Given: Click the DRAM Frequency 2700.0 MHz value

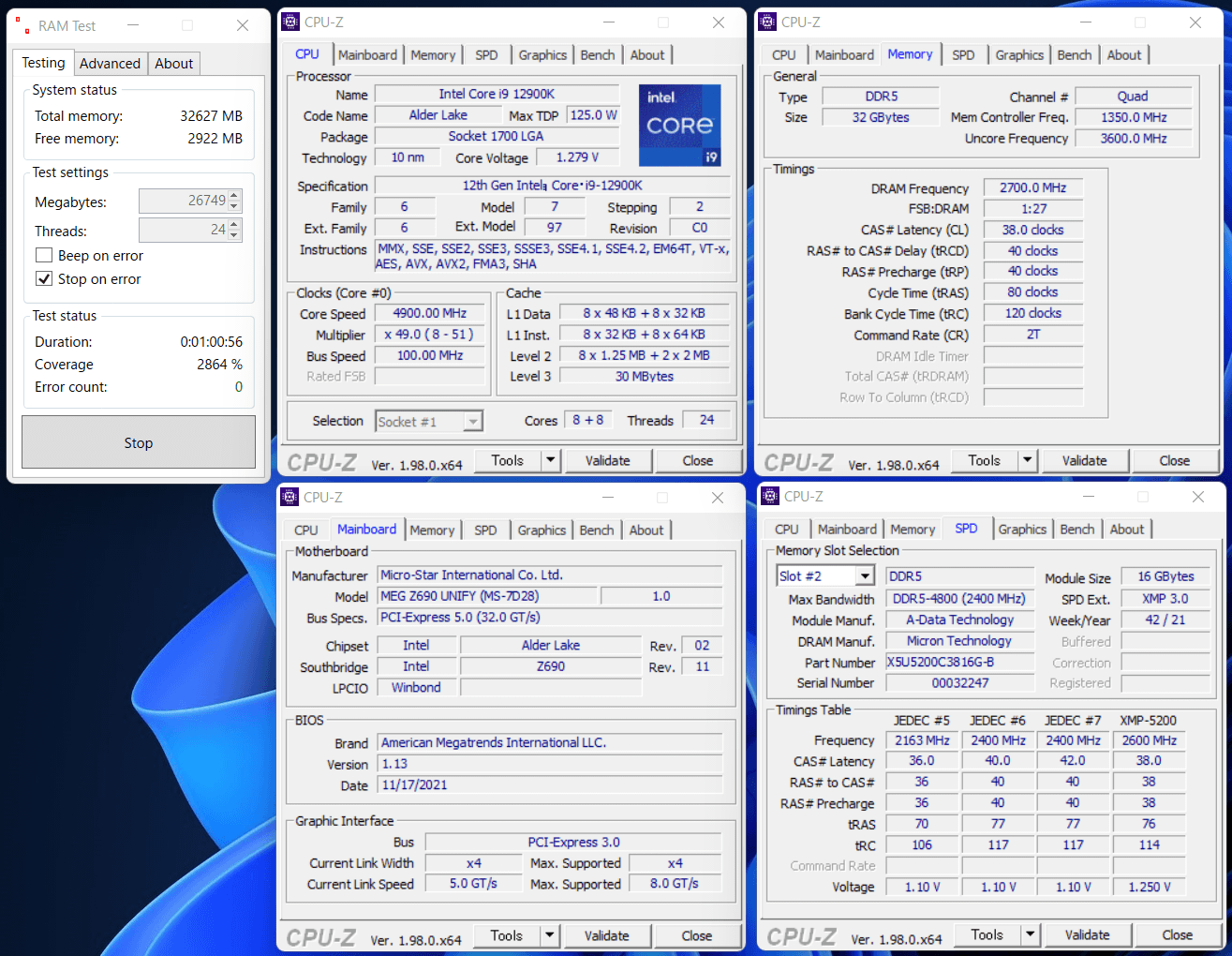Looking at the screenshot, I should point(1033,188).
